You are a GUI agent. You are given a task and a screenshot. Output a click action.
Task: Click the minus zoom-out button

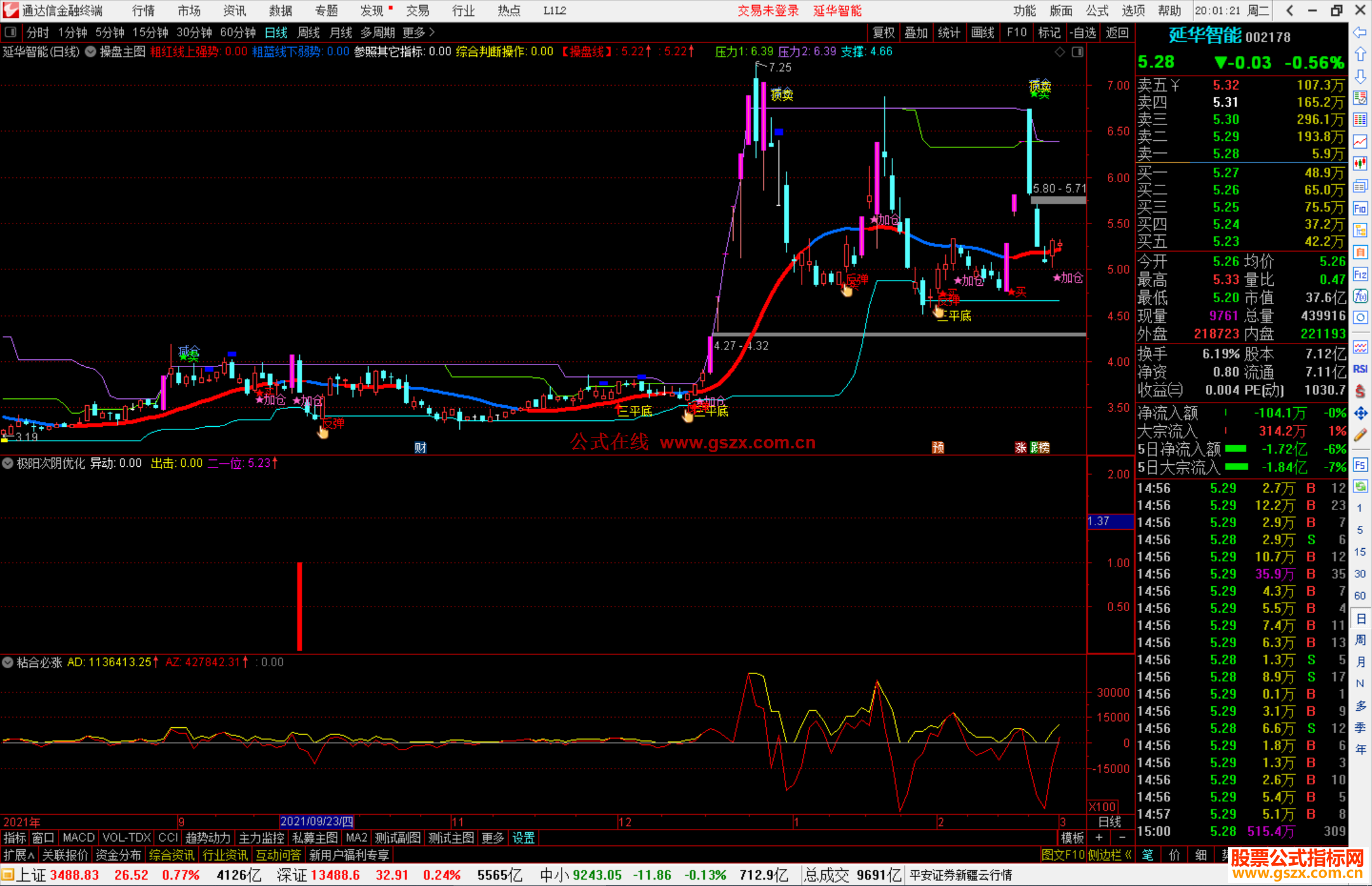[1122, 838]
